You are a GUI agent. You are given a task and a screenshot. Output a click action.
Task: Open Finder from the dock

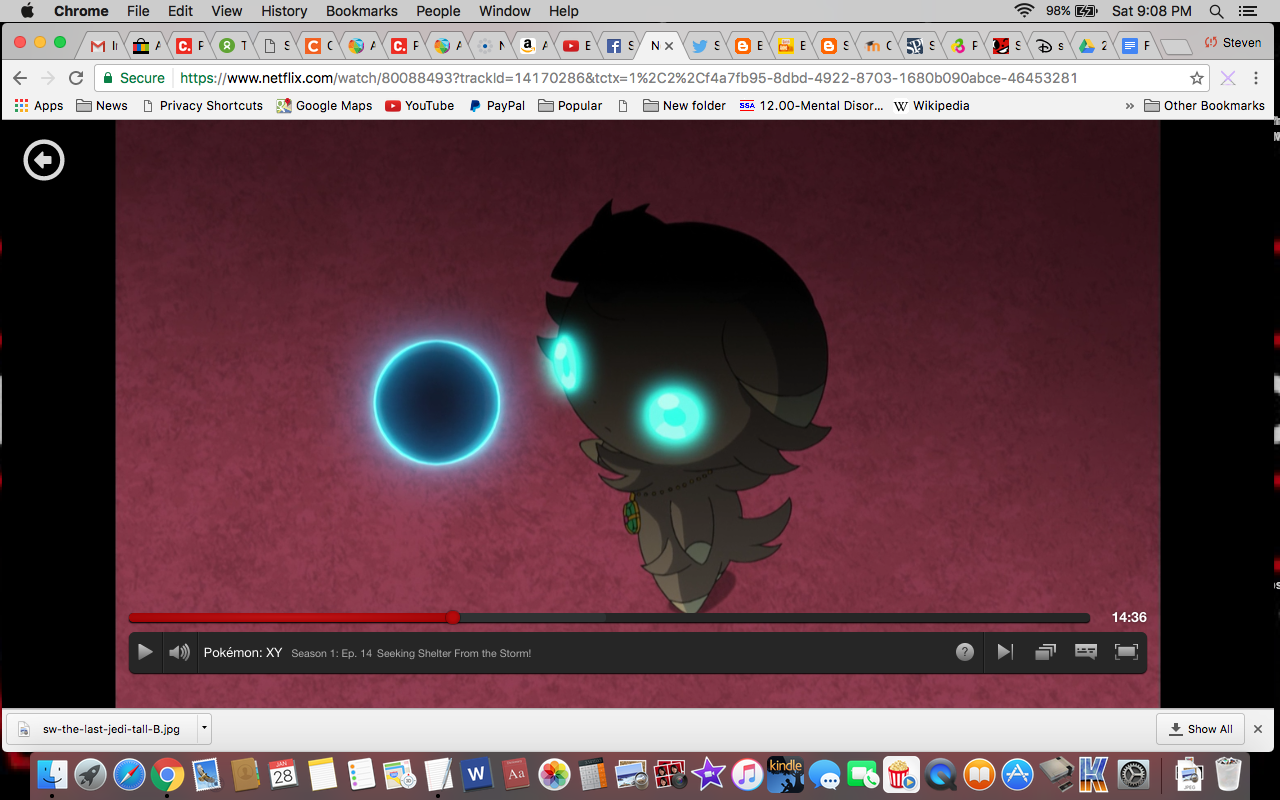point(52,773)
